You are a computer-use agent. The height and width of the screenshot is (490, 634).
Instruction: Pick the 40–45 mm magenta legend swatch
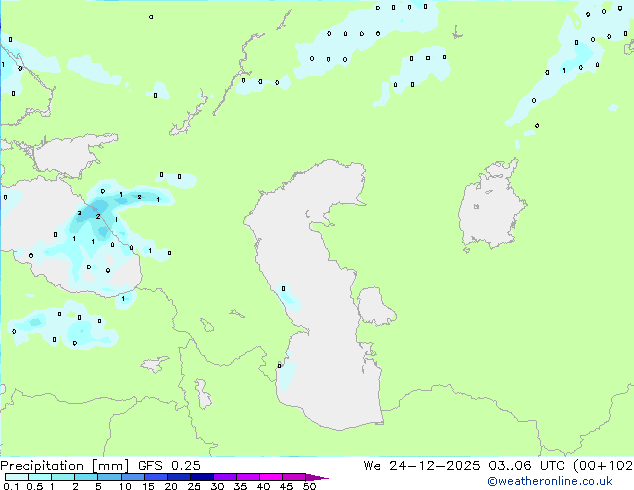point(271,477)
